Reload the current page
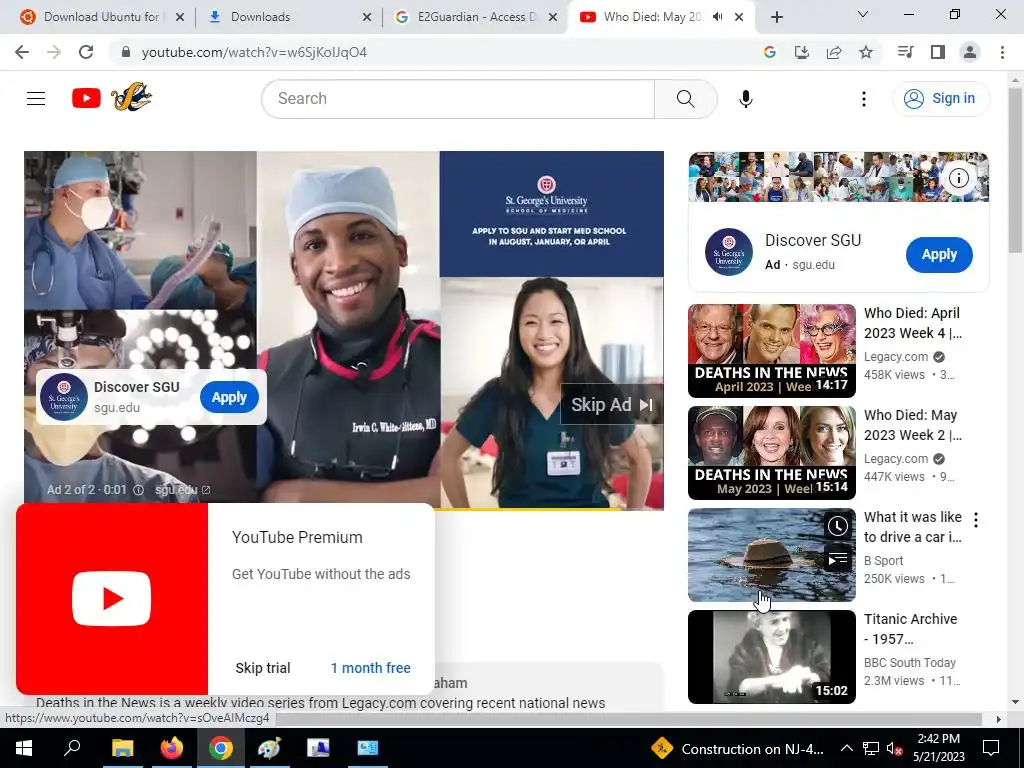Screen dimensions: 1024x768 [86, 52]
